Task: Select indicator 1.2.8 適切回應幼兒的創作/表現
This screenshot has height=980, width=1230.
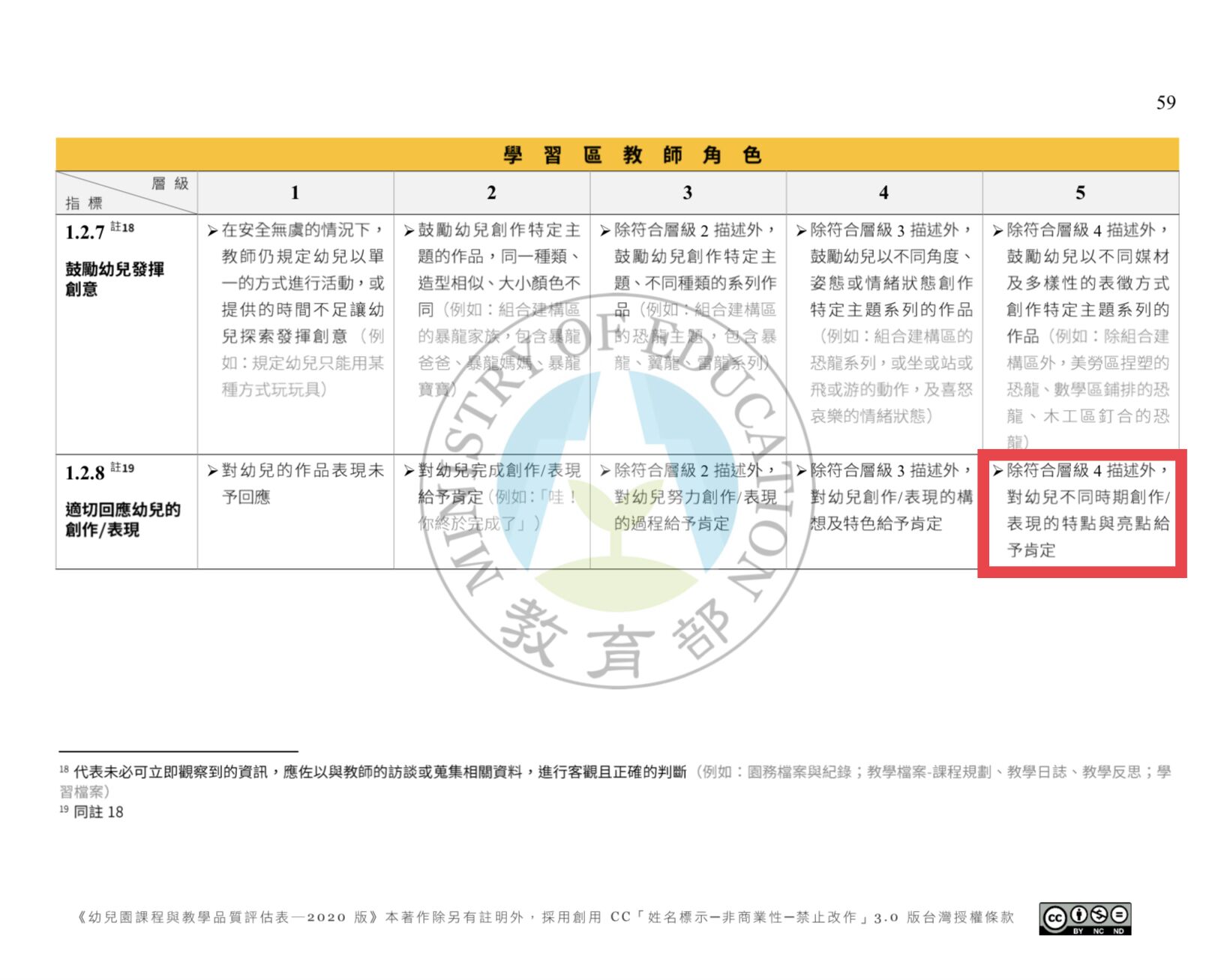Action: [122, 519]
